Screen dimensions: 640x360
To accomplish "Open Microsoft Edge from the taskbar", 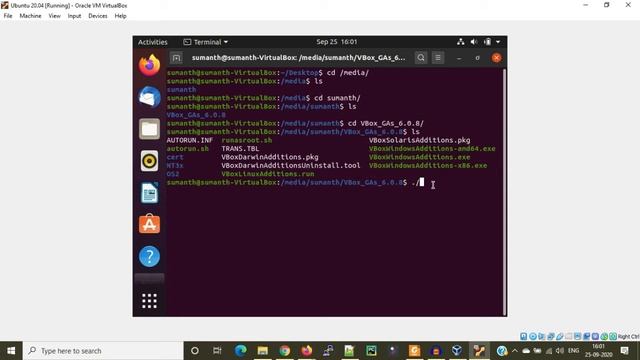I will click(240, 351).
